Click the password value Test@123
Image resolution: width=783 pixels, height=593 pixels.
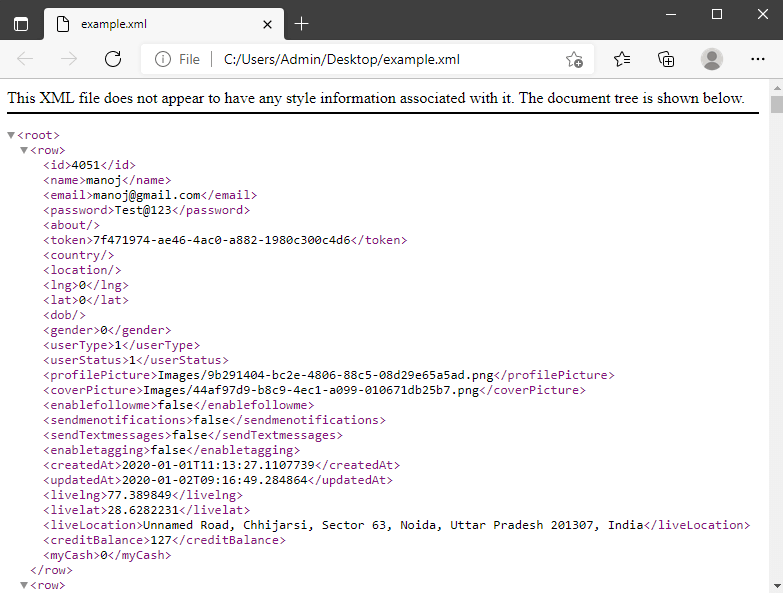[x=143, y=210]
